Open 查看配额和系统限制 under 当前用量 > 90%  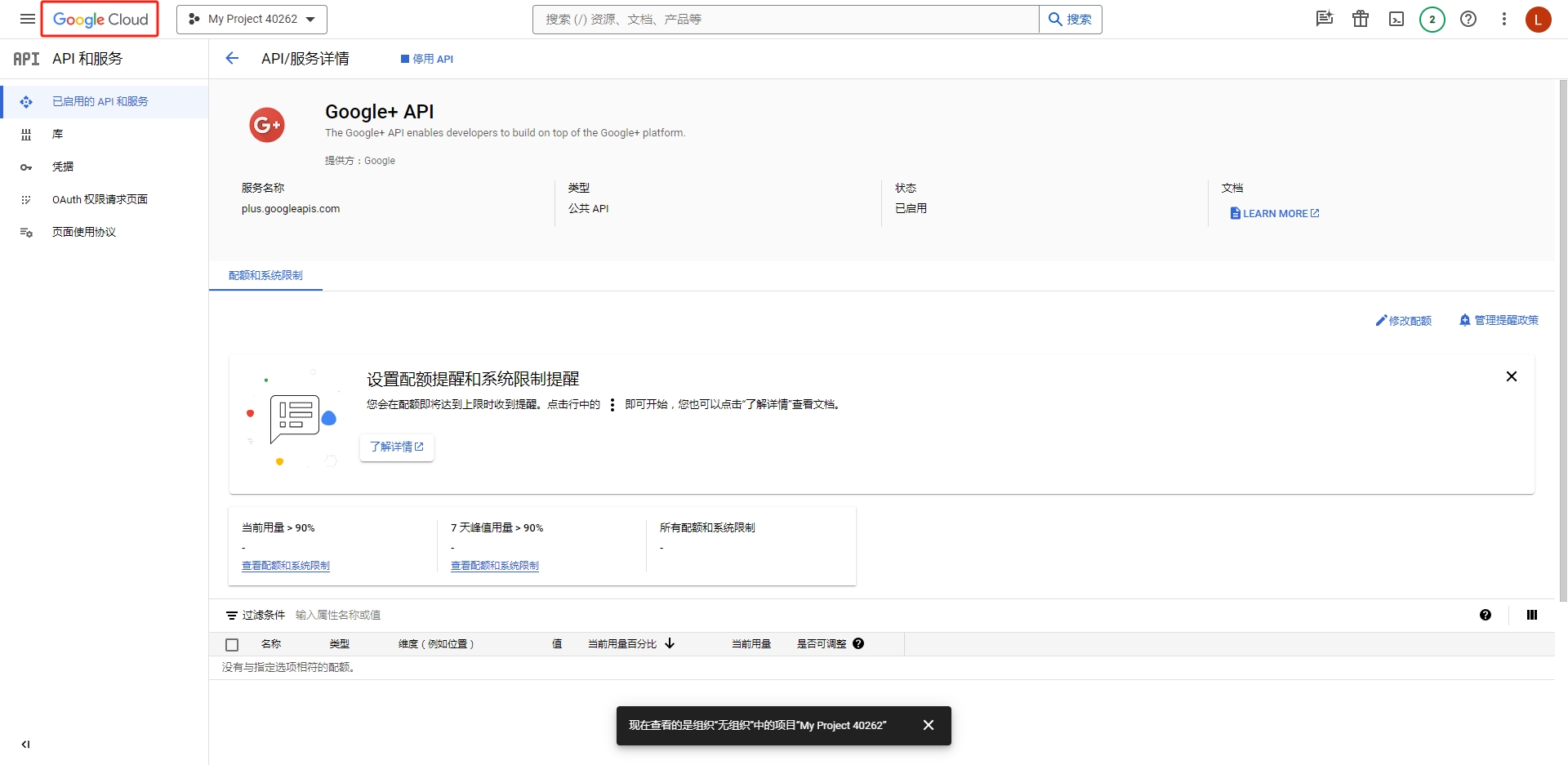[x=286, y=565]
